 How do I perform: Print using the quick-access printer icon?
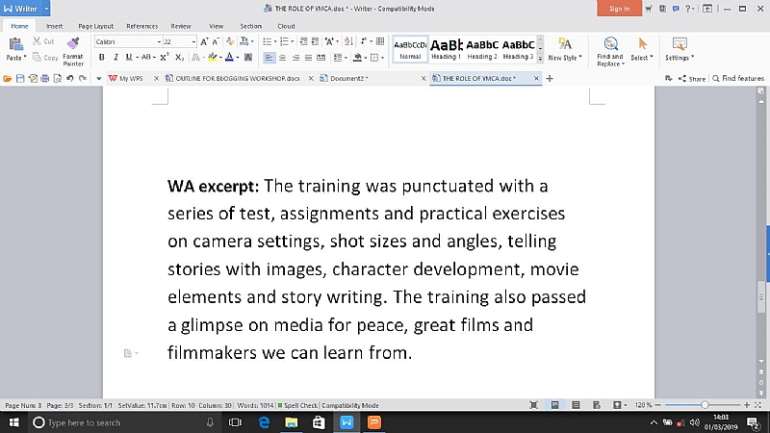pos(45,79)
